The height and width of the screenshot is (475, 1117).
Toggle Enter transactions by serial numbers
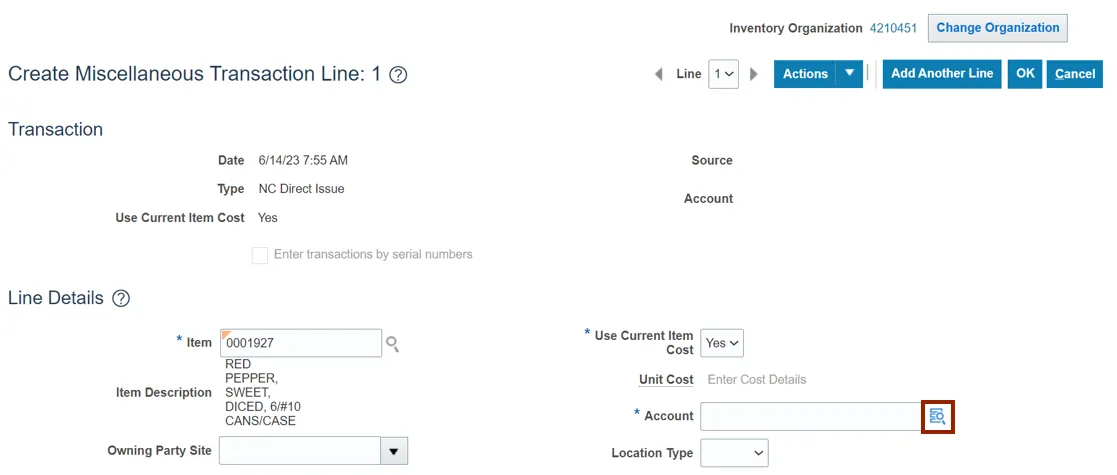click(260, 255)
